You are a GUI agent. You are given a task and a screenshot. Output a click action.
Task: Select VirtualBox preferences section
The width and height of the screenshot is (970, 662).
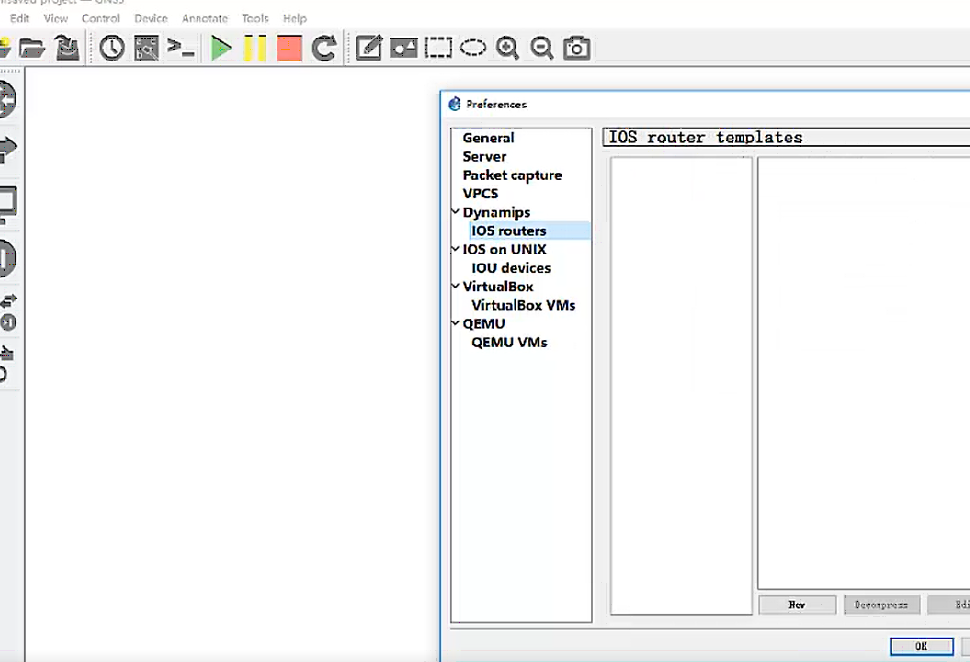coord(497,286)
